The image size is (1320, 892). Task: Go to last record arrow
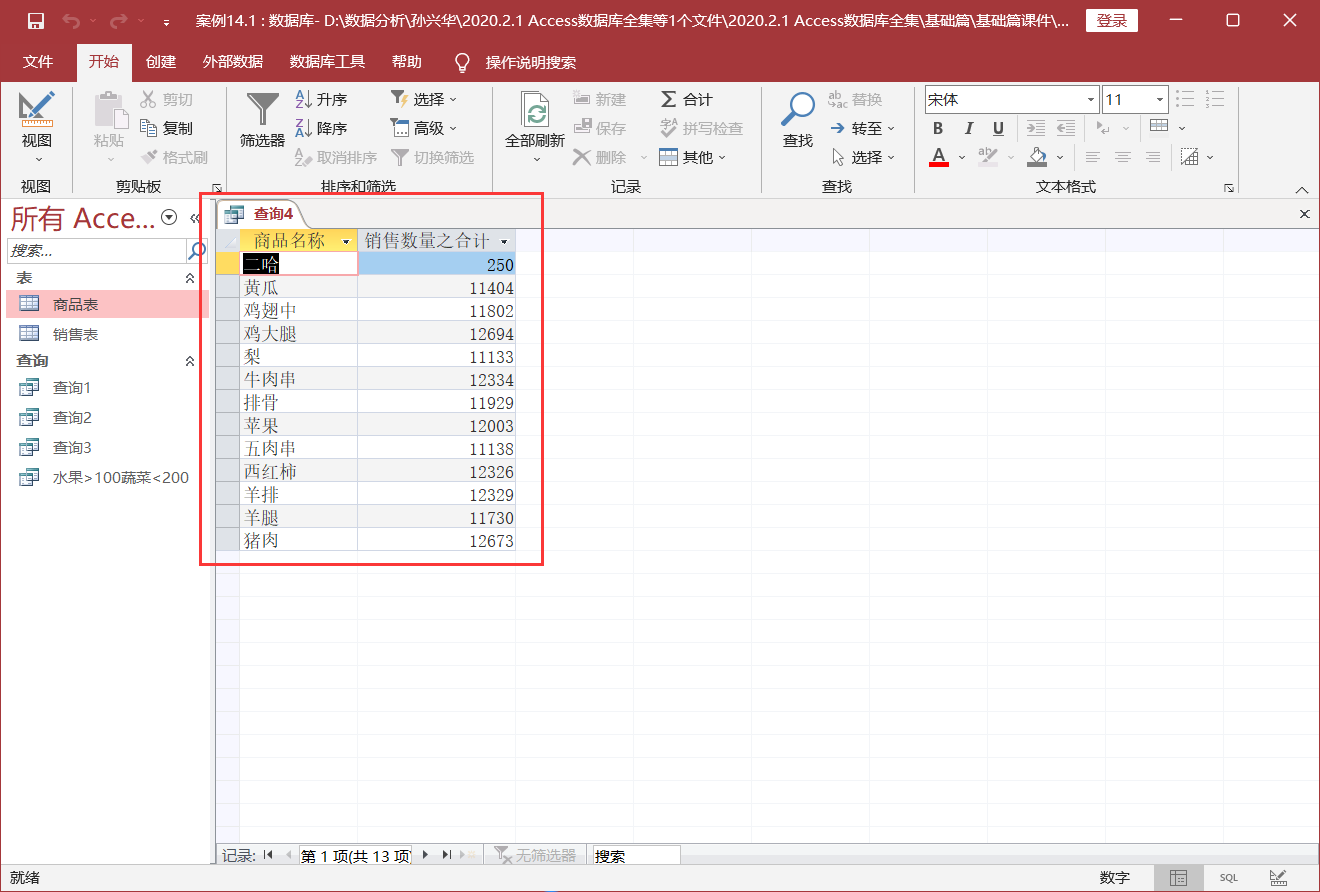[x=445, y=855]
